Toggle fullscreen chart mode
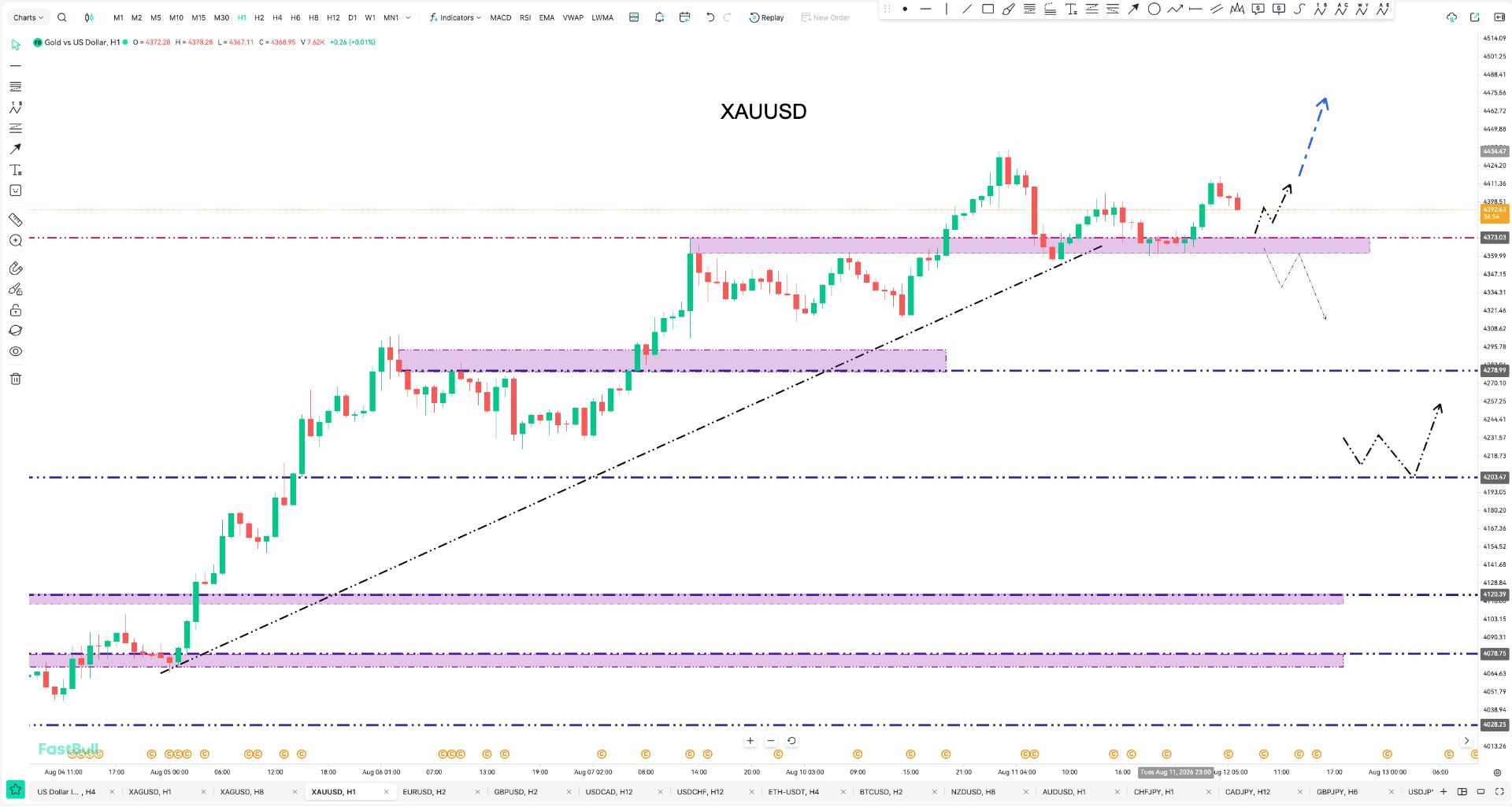The width and height of the screenshot is (1512, 807). click(1501, 791)
